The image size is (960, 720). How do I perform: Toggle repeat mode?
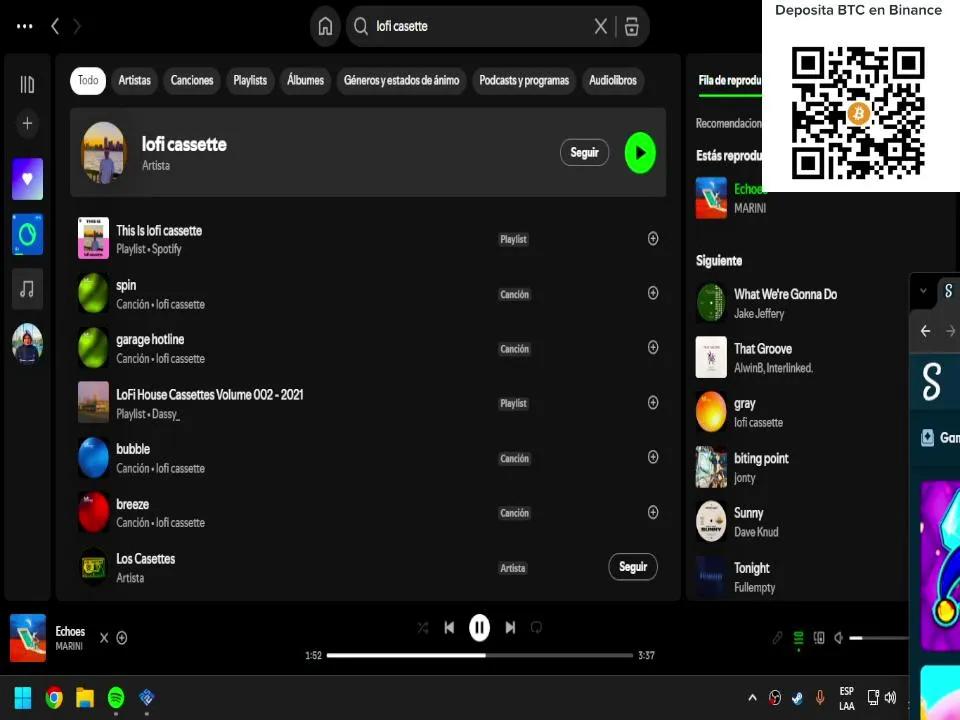click(x=536, y=628)
